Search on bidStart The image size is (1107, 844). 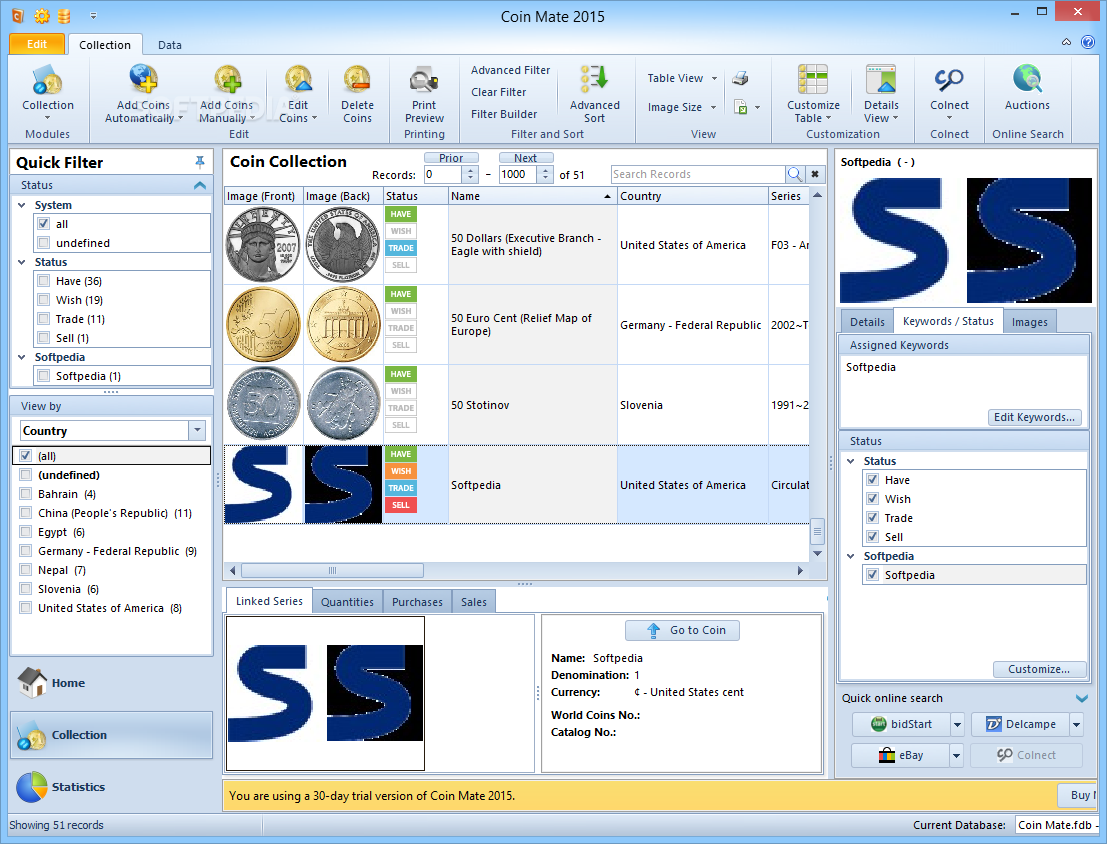tap(901, 724)
